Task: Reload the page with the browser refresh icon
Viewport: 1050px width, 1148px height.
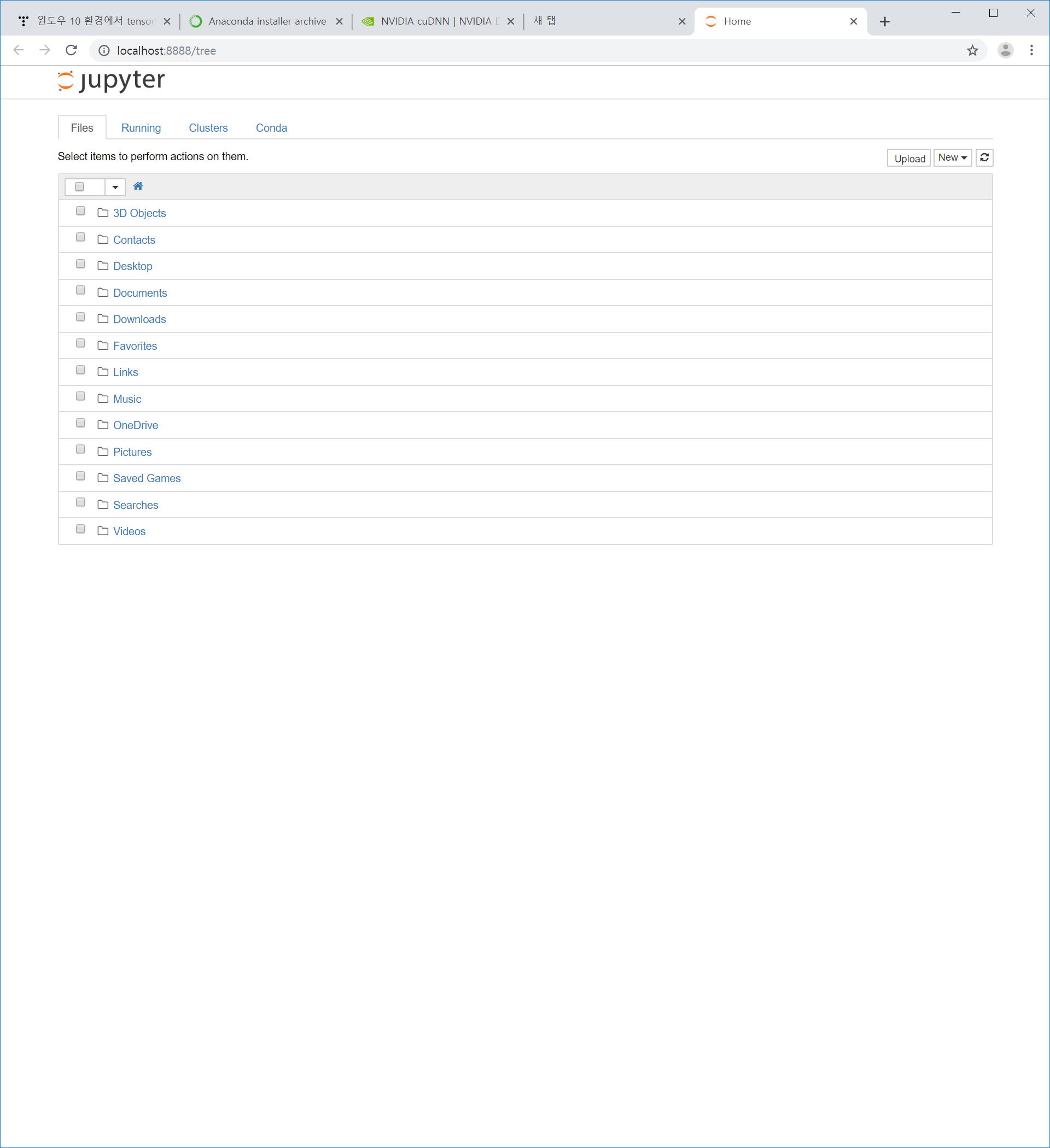Action: (71, 51)
